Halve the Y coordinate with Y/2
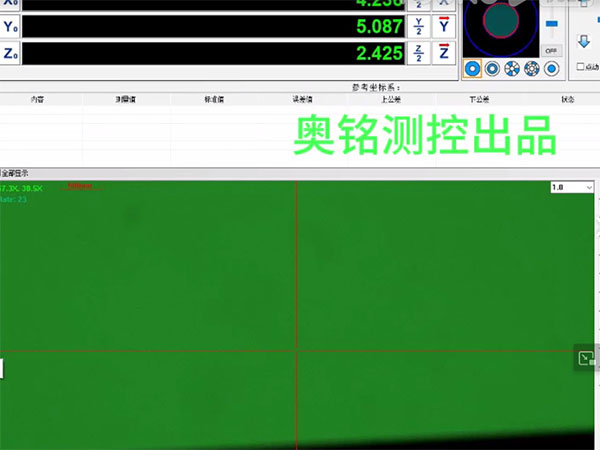The height and width of the screenshot is (450, 600). coord(419,26)
